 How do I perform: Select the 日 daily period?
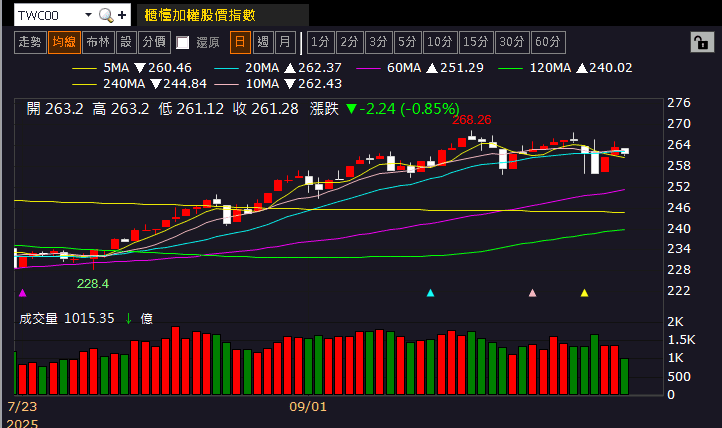click(x=240, y=42)
